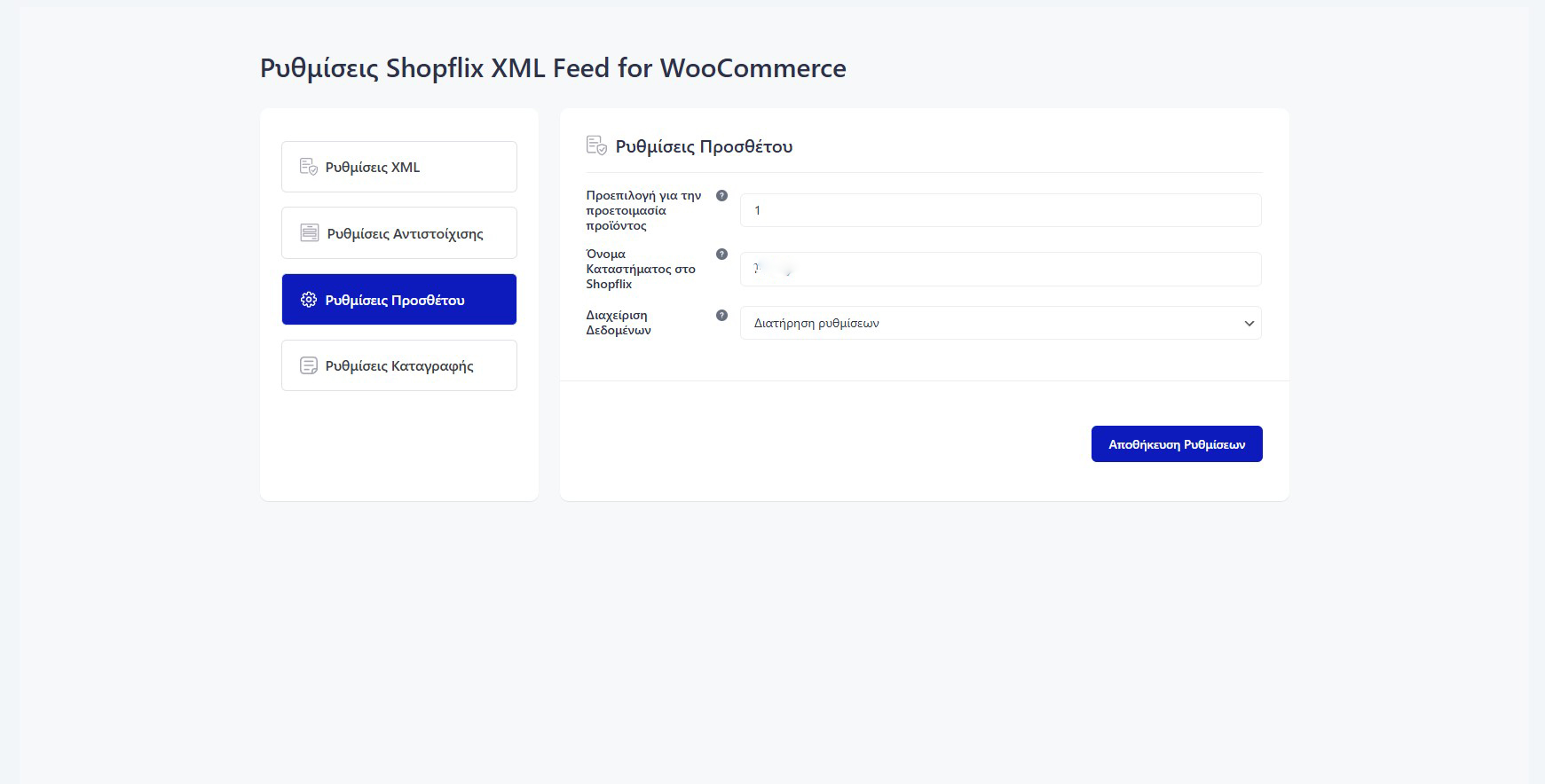Select the active Ρυθμίσεις Προσθέτου tab

click(399, 300)
